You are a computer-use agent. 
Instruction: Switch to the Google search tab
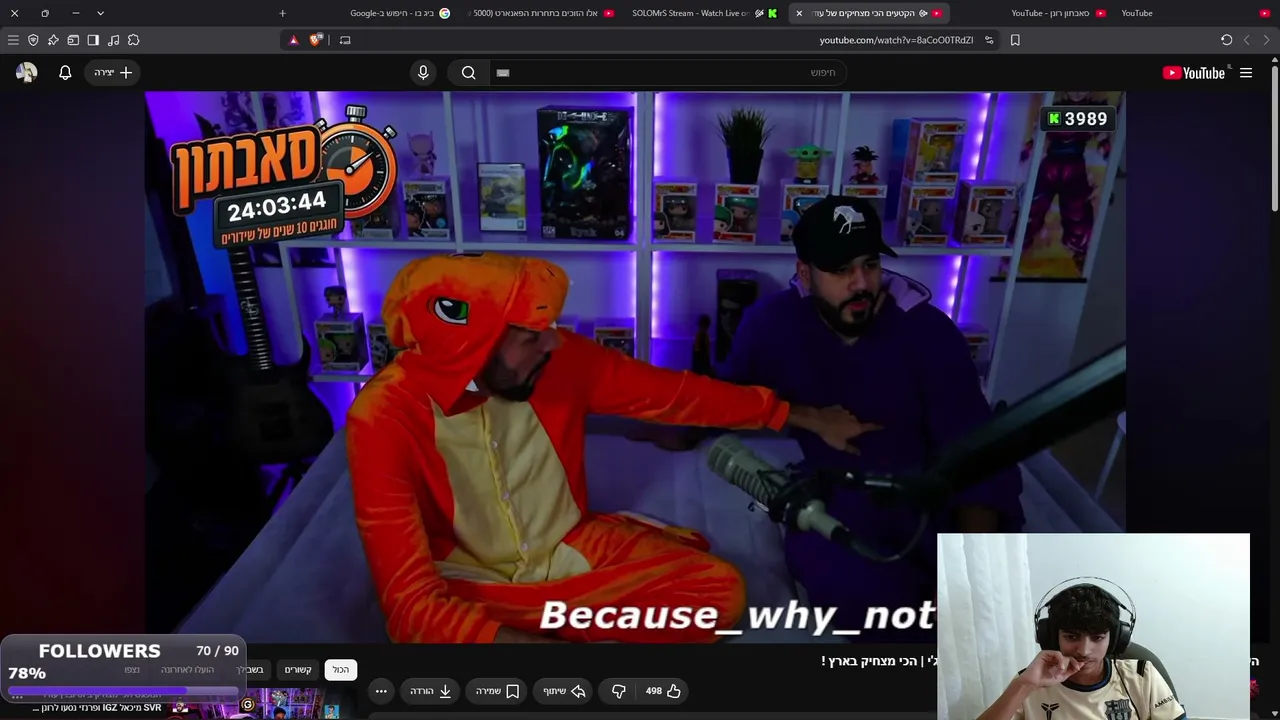click(x=400, y=13)
